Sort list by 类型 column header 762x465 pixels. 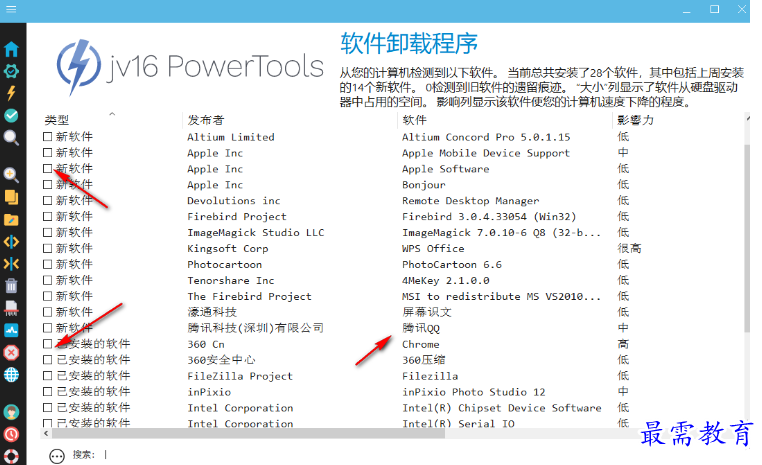pos(57,120)
